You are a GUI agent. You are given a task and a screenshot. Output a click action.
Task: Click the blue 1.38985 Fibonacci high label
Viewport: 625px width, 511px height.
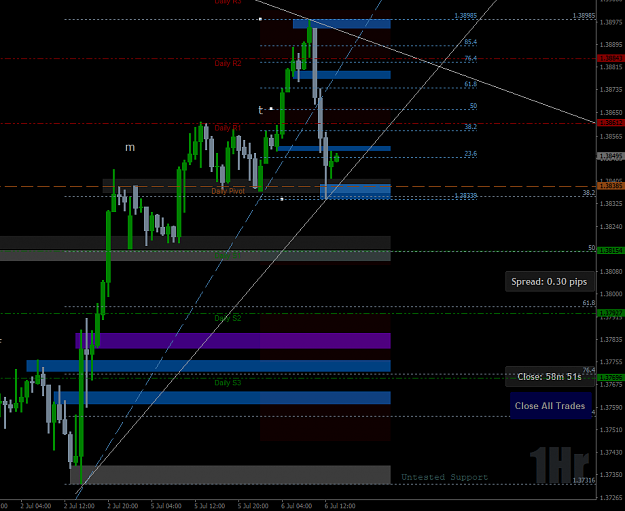pos(466,16)
